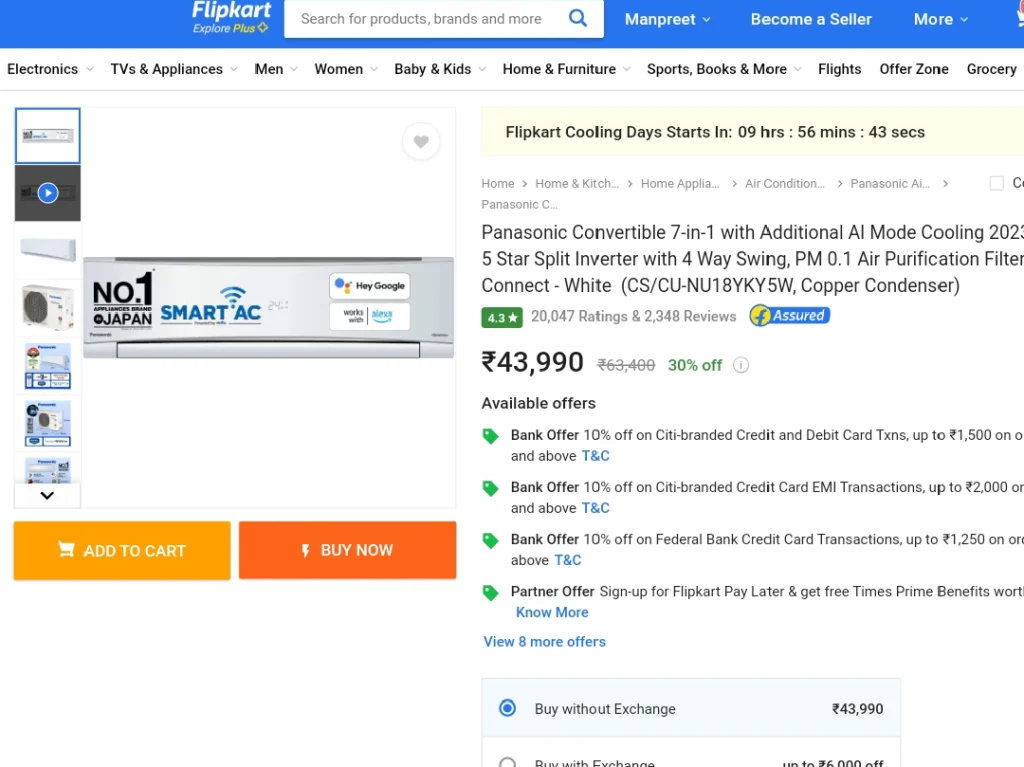1024x767 pixels.
Task: Click the first Bank Offer tag icon
Action: [x=490, y=436]
